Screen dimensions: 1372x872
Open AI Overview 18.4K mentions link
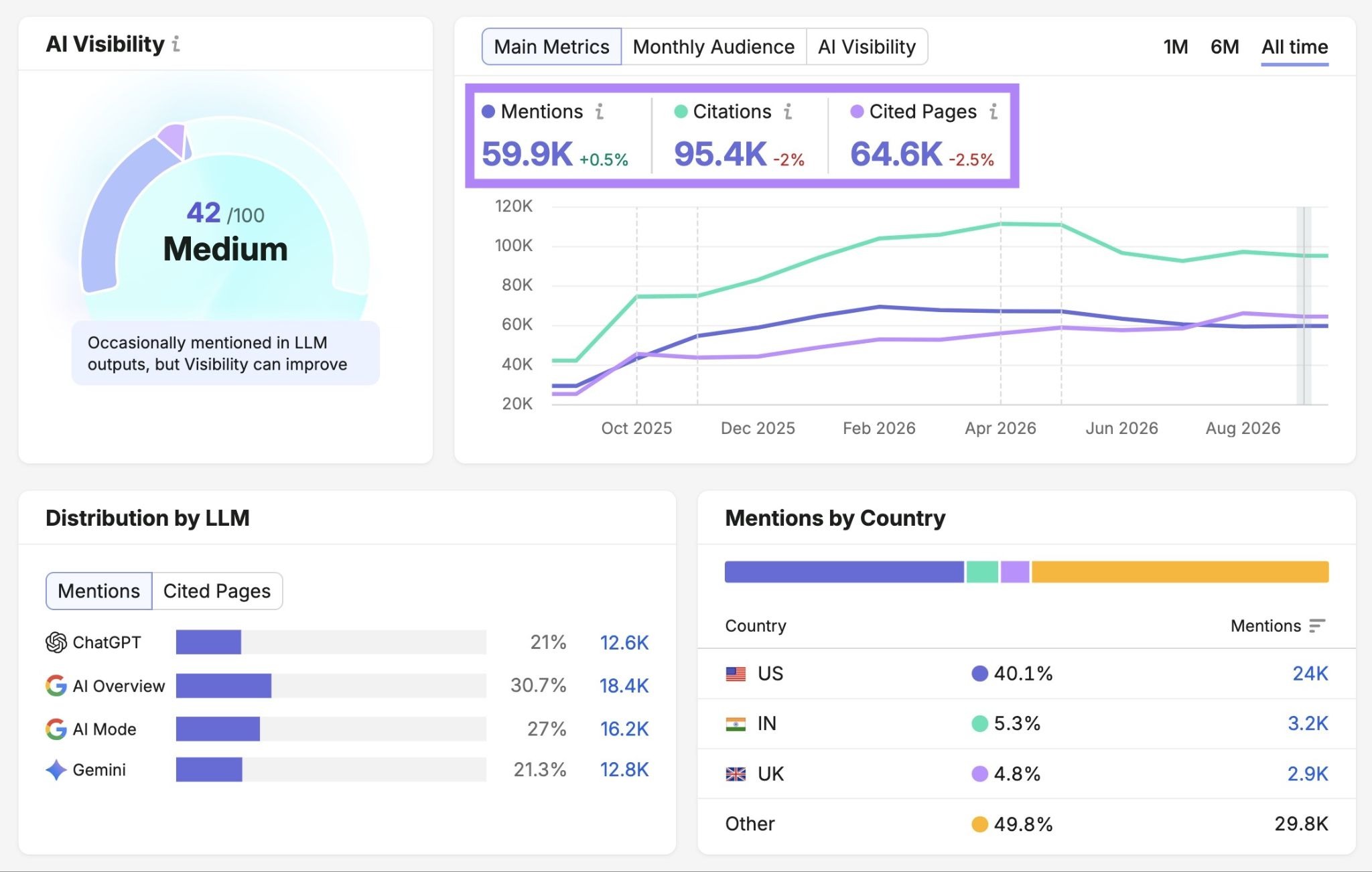(x=624, y=686)
